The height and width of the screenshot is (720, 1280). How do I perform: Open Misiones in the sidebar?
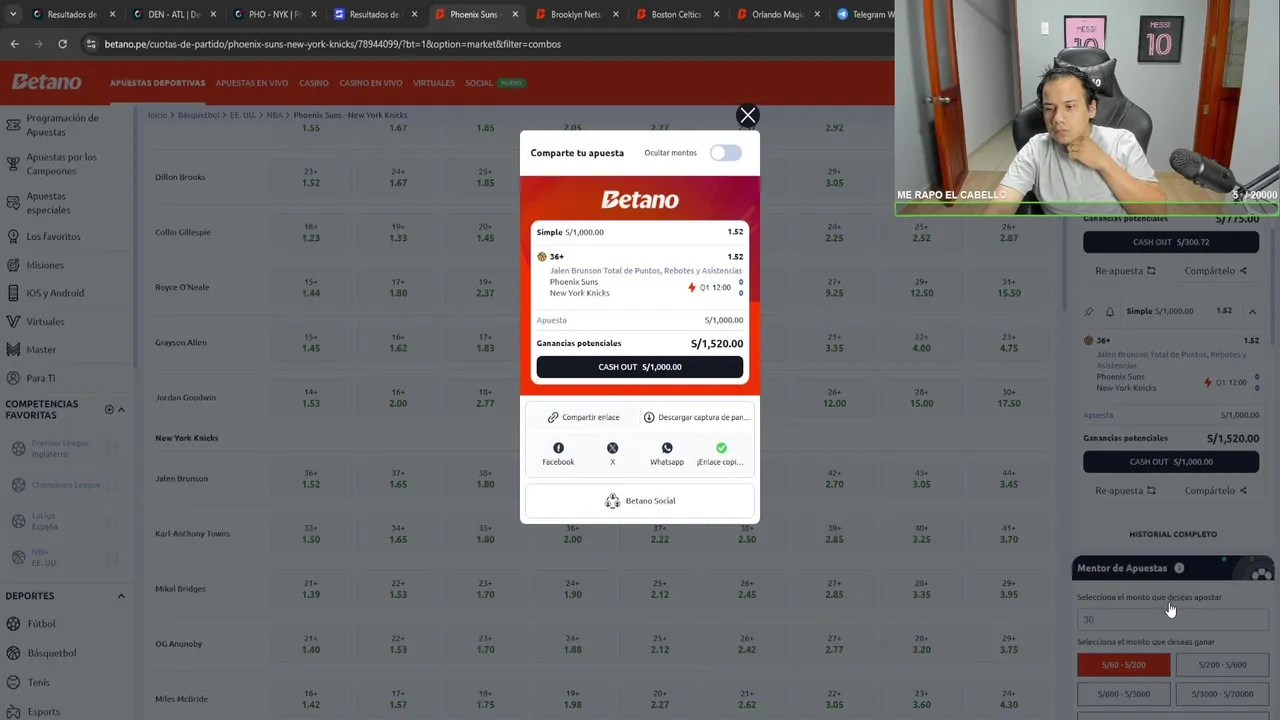[x=45, y=265]
